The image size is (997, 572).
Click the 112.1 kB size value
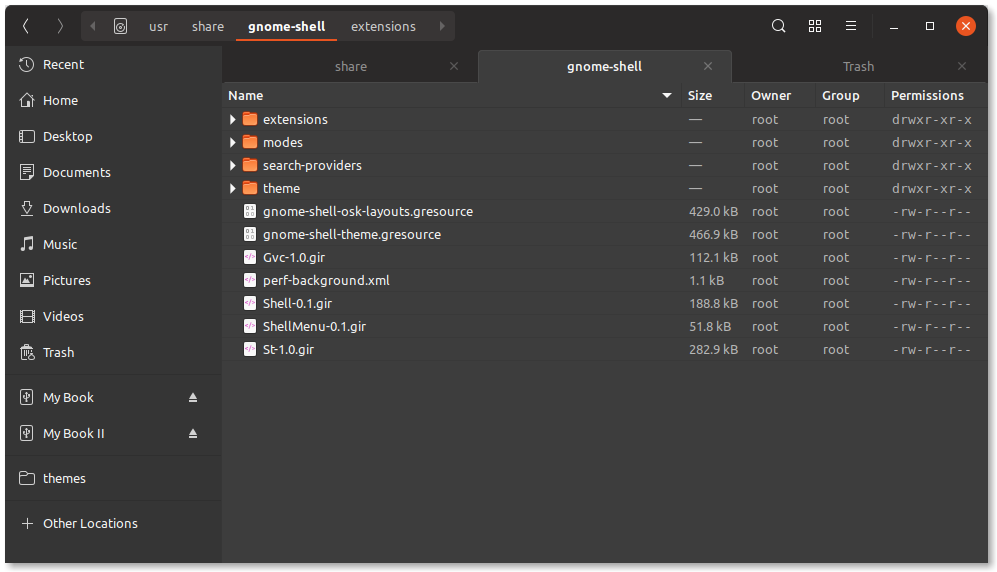point(713,257)
